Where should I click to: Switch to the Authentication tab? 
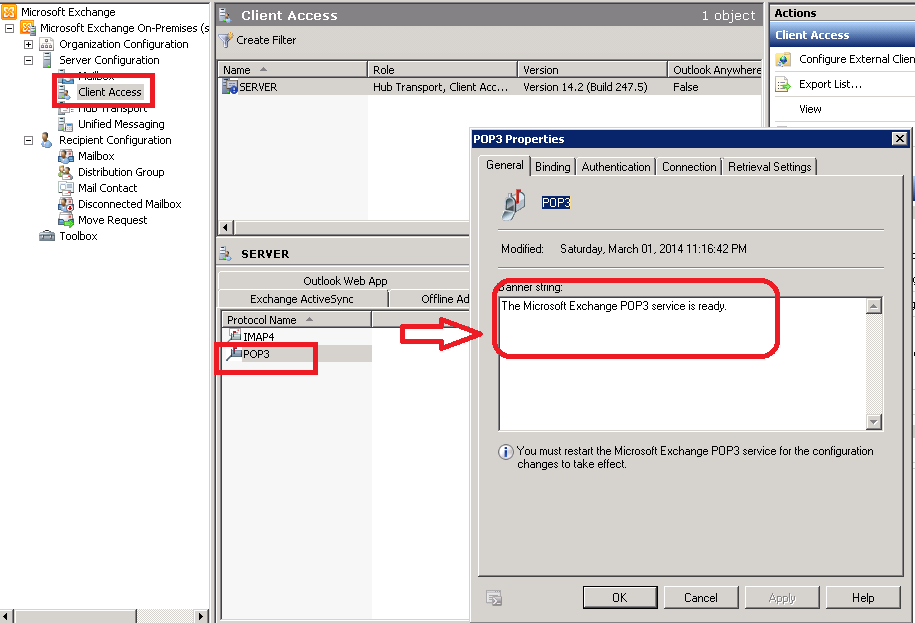pyautogui.click(x=615, y=167)
